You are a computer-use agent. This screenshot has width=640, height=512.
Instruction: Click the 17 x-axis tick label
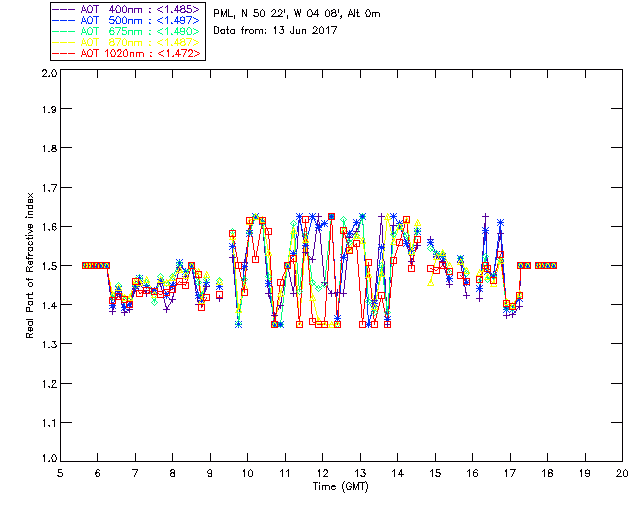click(510, 473)
